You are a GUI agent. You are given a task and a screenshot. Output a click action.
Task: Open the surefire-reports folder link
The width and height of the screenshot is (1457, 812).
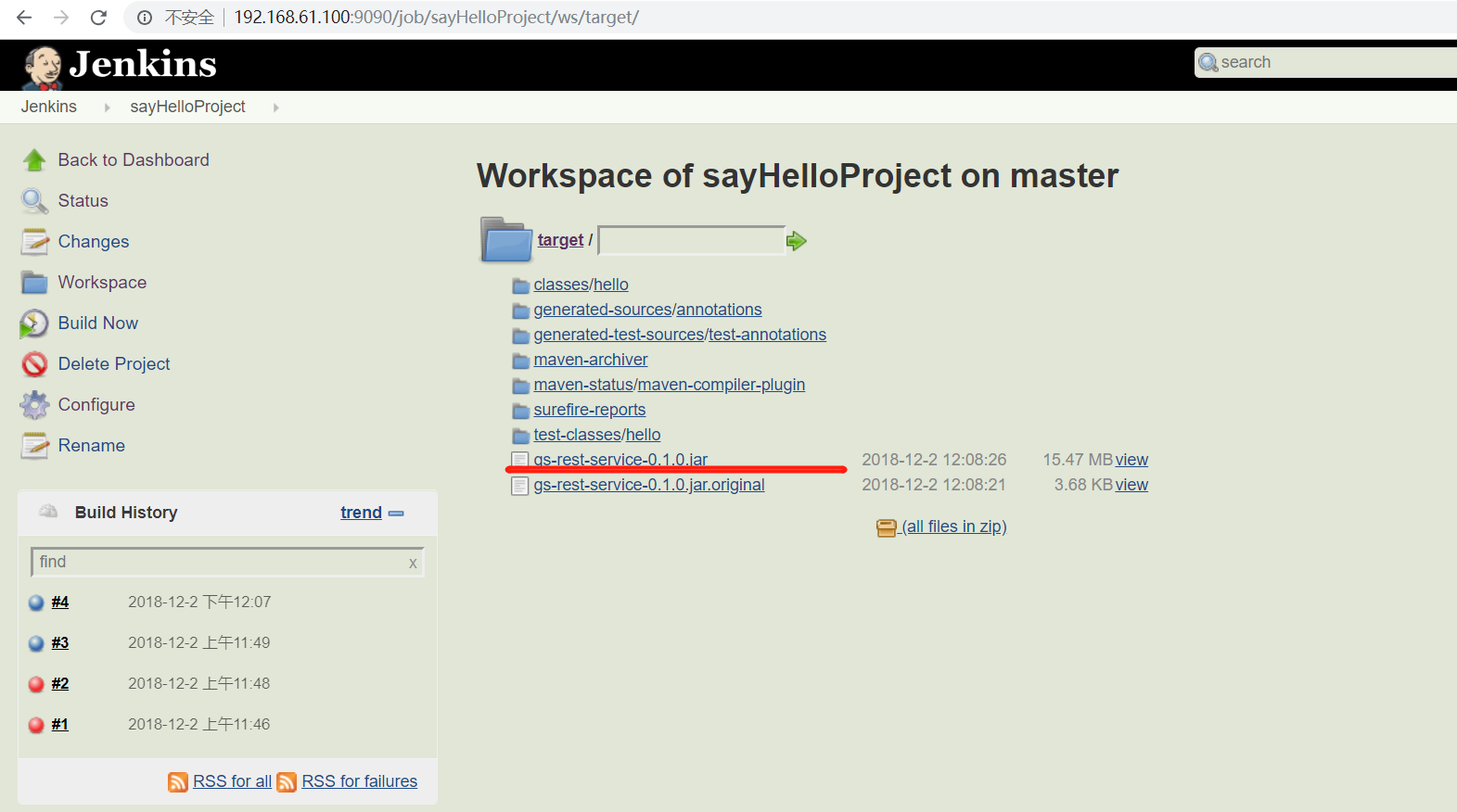coord(590,410)
